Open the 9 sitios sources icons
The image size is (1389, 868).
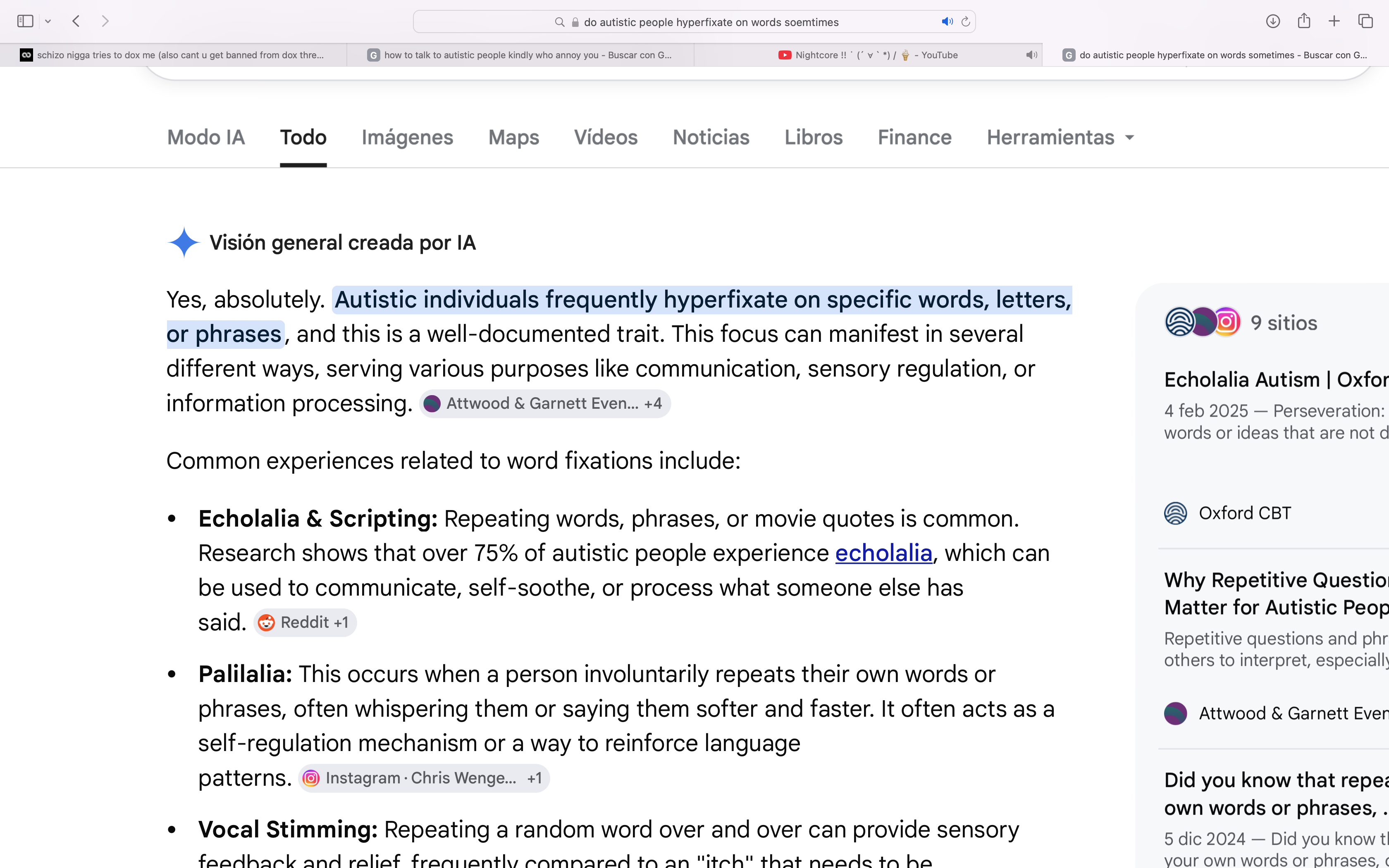click(x=1202, y=322)
